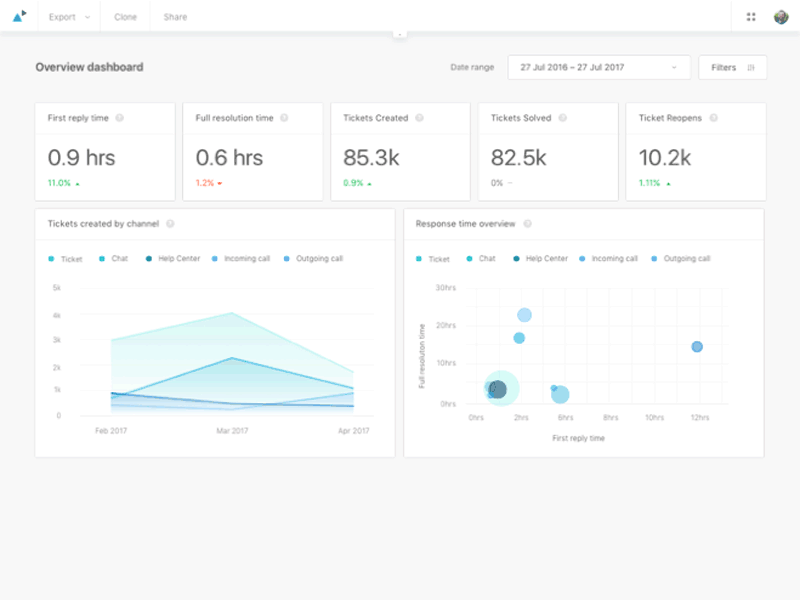
Task: Open the Export dropdown
Action: point(67,17)
